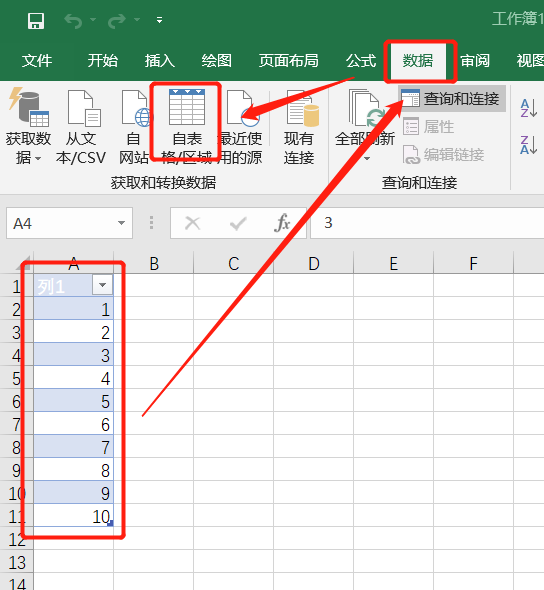Expand the 全部刷新 dropdown arrow
This screenshot has width=544, height=590.
(x=367, y=159)
